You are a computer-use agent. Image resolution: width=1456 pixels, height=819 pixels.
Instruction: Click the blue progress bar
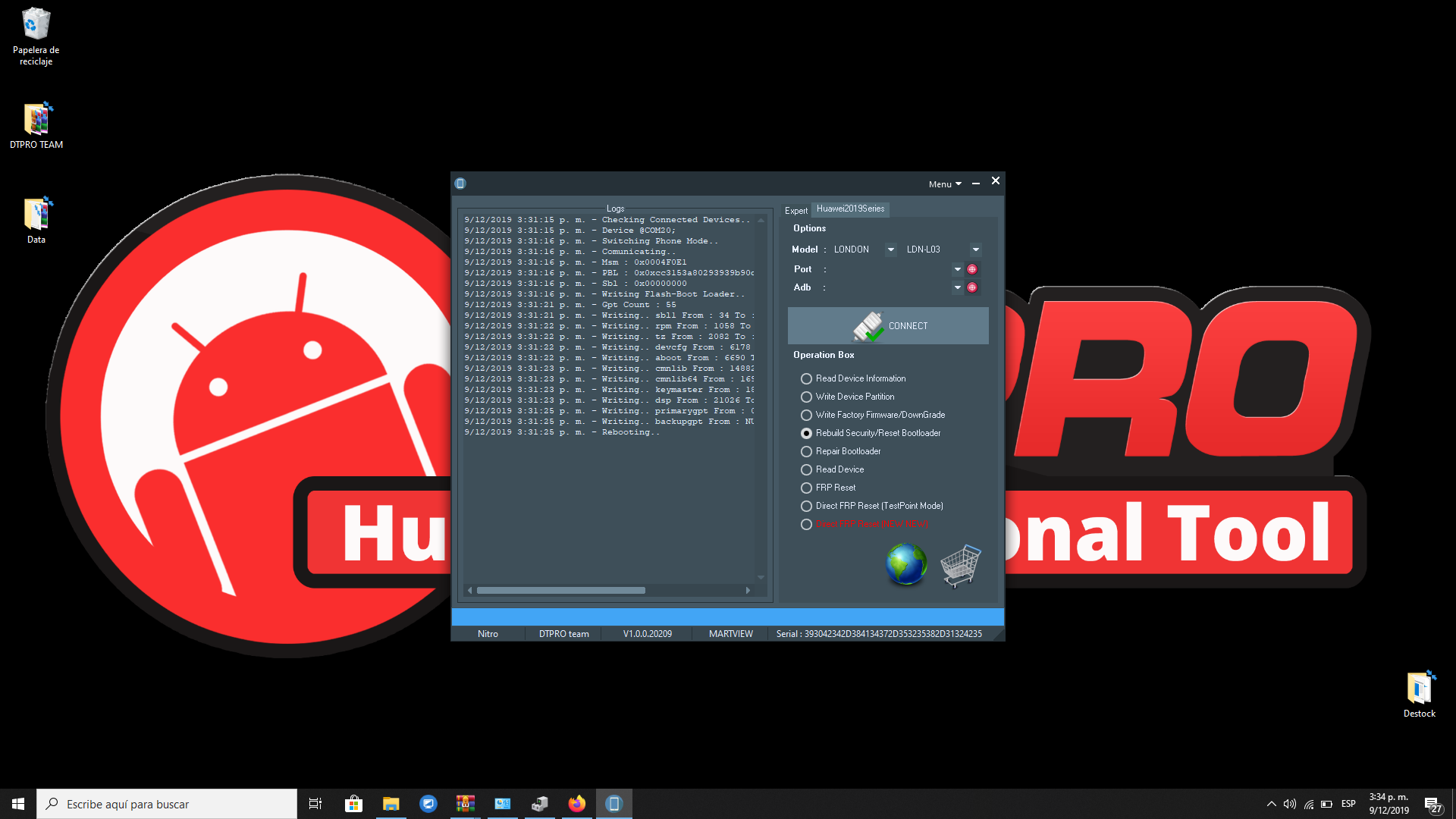coord(728,617)
